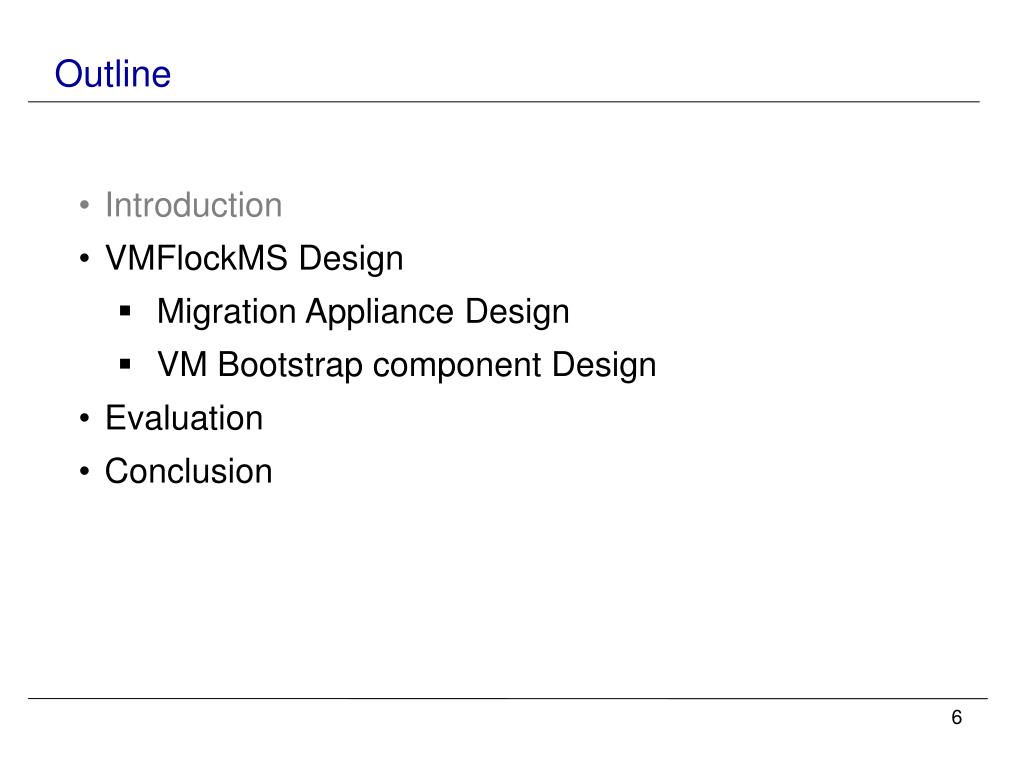1024x768 pixels.
Task: Select the word Bootstrap
Action: [x=290, y=364]
